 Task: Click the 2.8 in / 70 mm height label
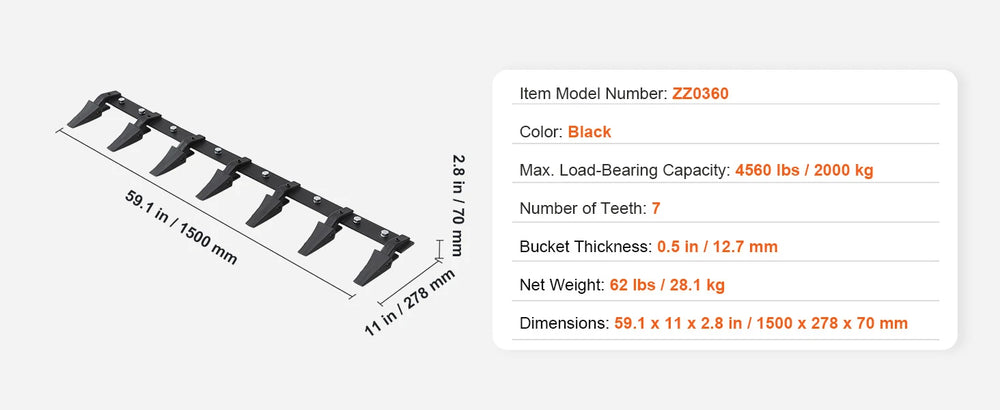(x=458, y=204)
